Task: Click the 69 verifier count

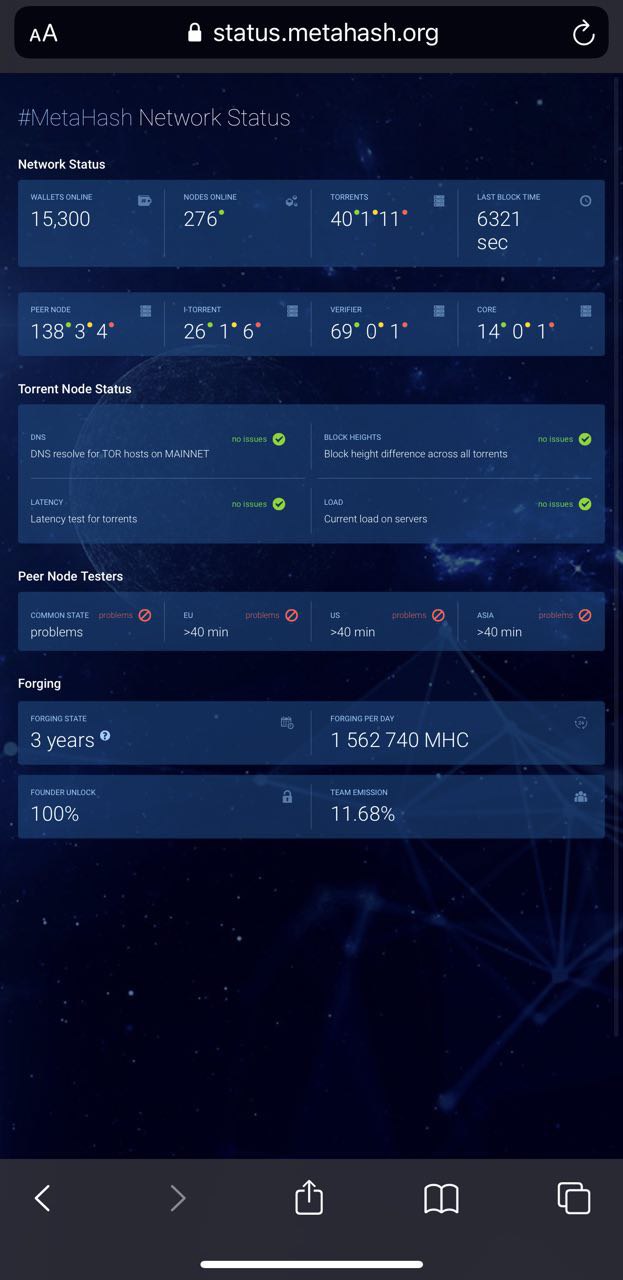Action: point(342,331)
